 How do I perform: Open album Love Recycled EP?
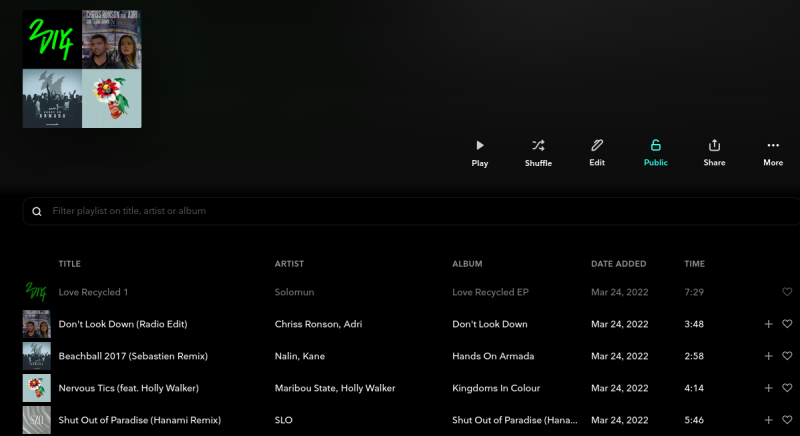click(x=490, y=292)
